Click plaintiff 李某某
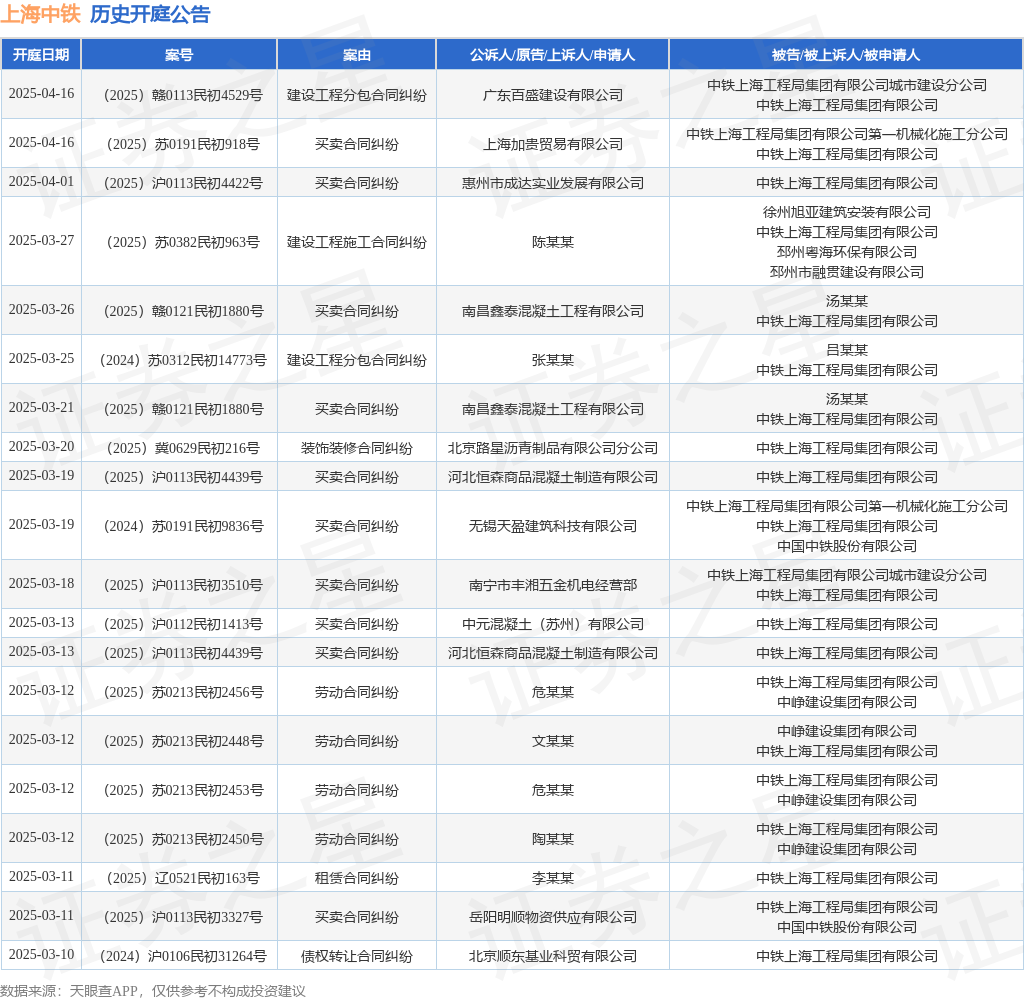Image resolution: width=1024 pixels, height=1000 pixels. tap(552, 879)
